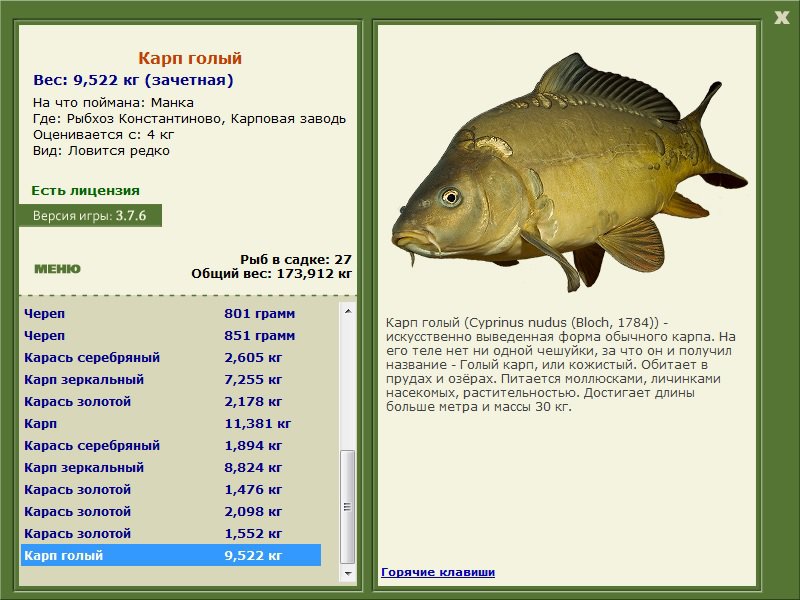The width and height of the screenshot is (800, 600).
Task: Select Карась золотой 1,476 кг row
Action: pyautogui.click(x=171, y=489)
